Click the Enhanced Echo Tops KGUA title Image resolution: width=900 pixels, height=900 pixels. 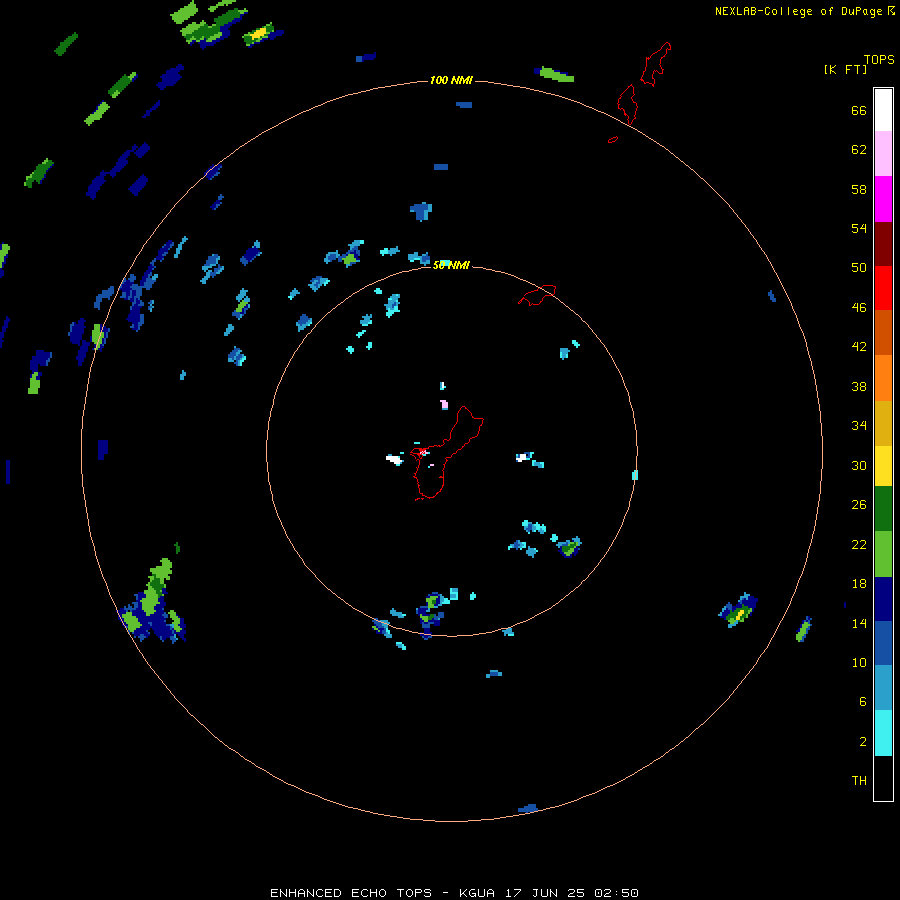[x=454, y=893]
